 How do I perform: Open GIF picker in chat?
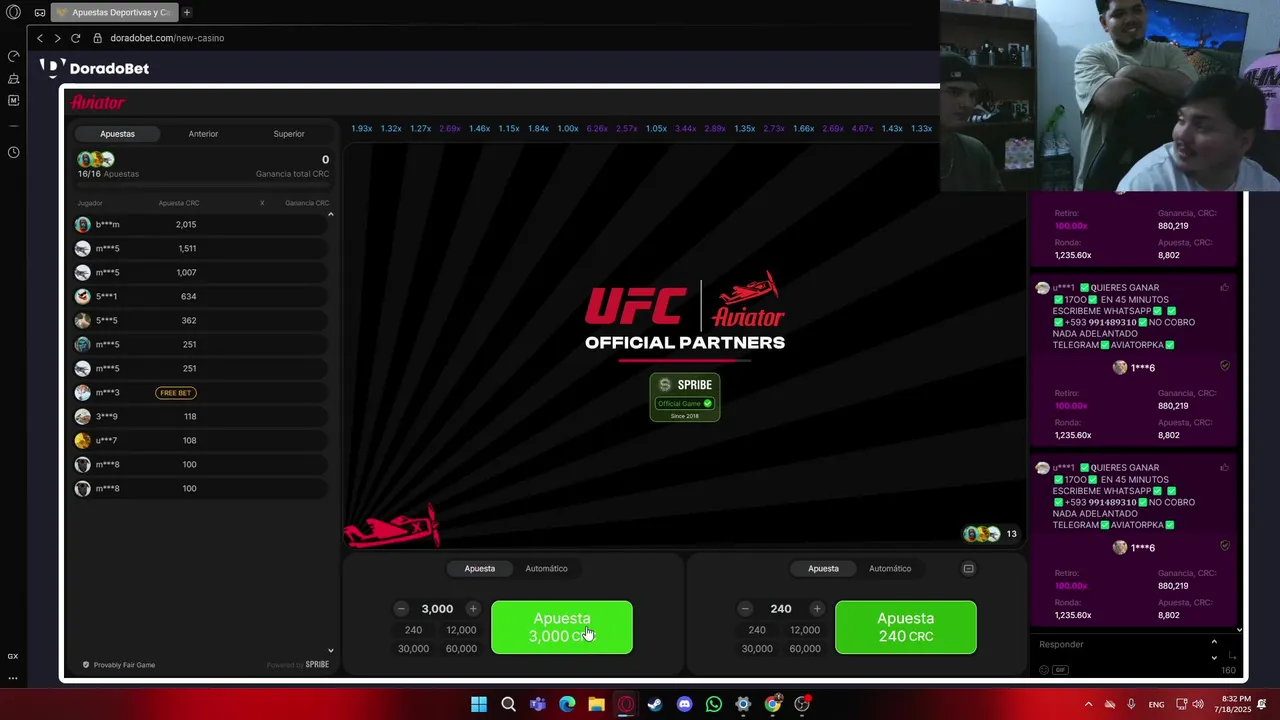pos(1060,670)
